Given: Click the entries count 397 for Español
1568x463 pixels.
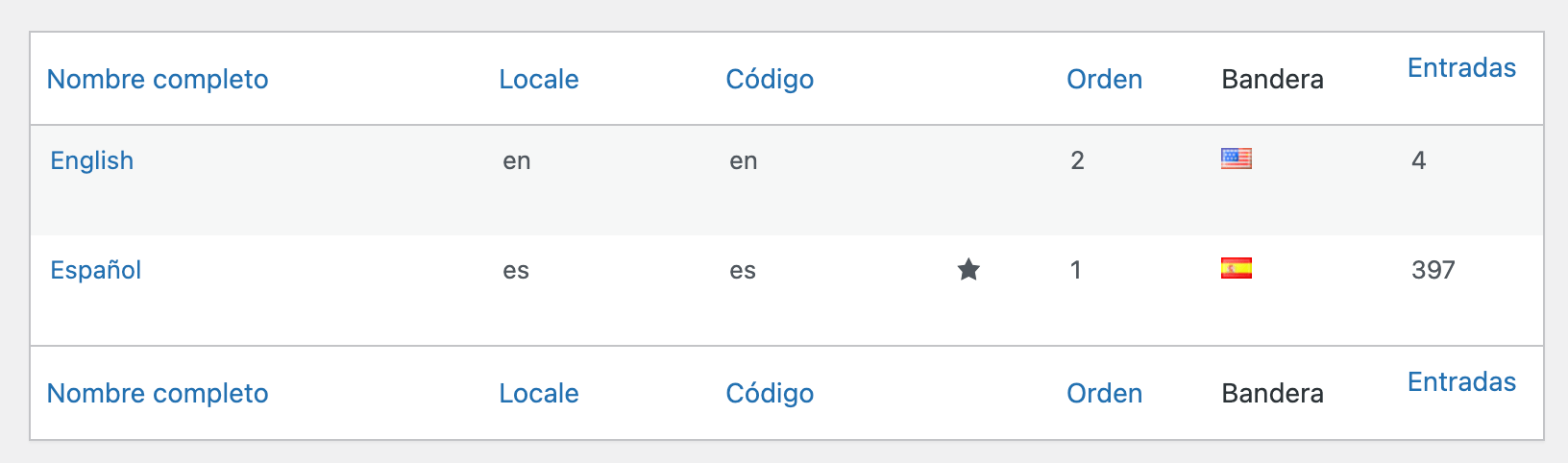Looking at the screenshot, I should pyautogui.click(x=1433, y=270).
